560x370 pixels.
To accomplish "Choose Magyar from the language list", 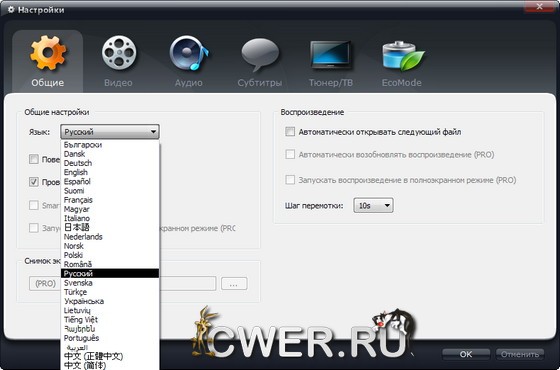I will click(x=110, y=209).
